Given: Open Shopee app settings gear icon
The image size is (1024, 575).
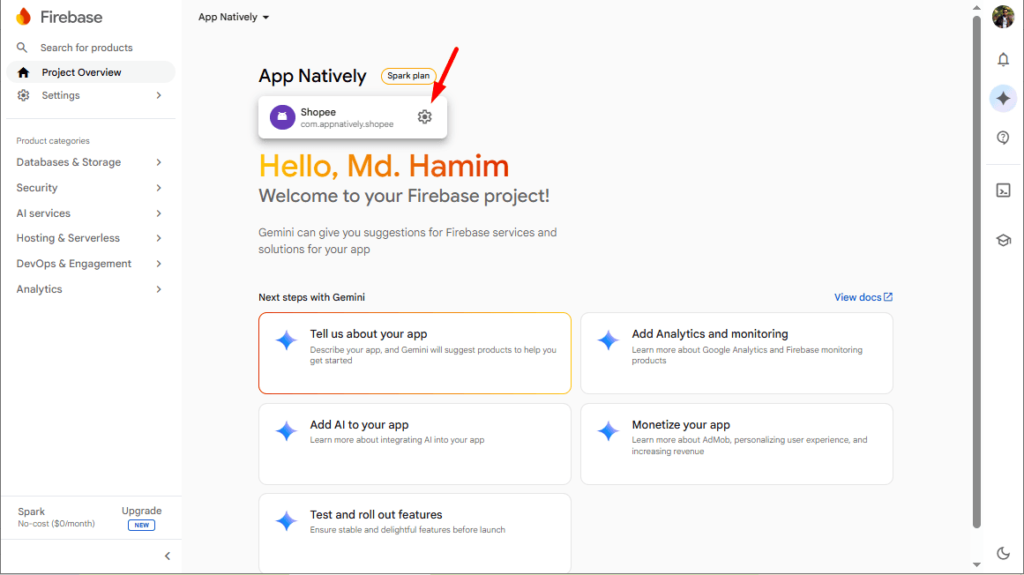Looking at the screenshot, I should 424,117.
